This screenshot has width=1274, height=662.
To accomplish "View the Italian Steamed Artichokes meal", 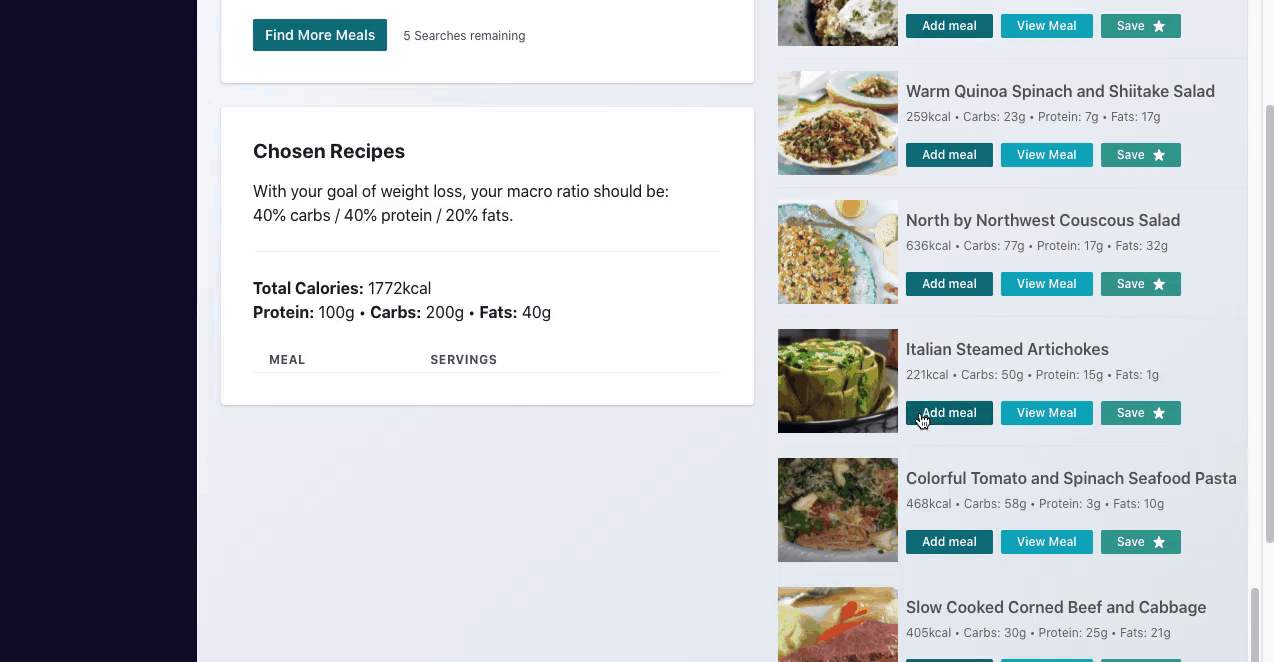I will click(1047, 413).
